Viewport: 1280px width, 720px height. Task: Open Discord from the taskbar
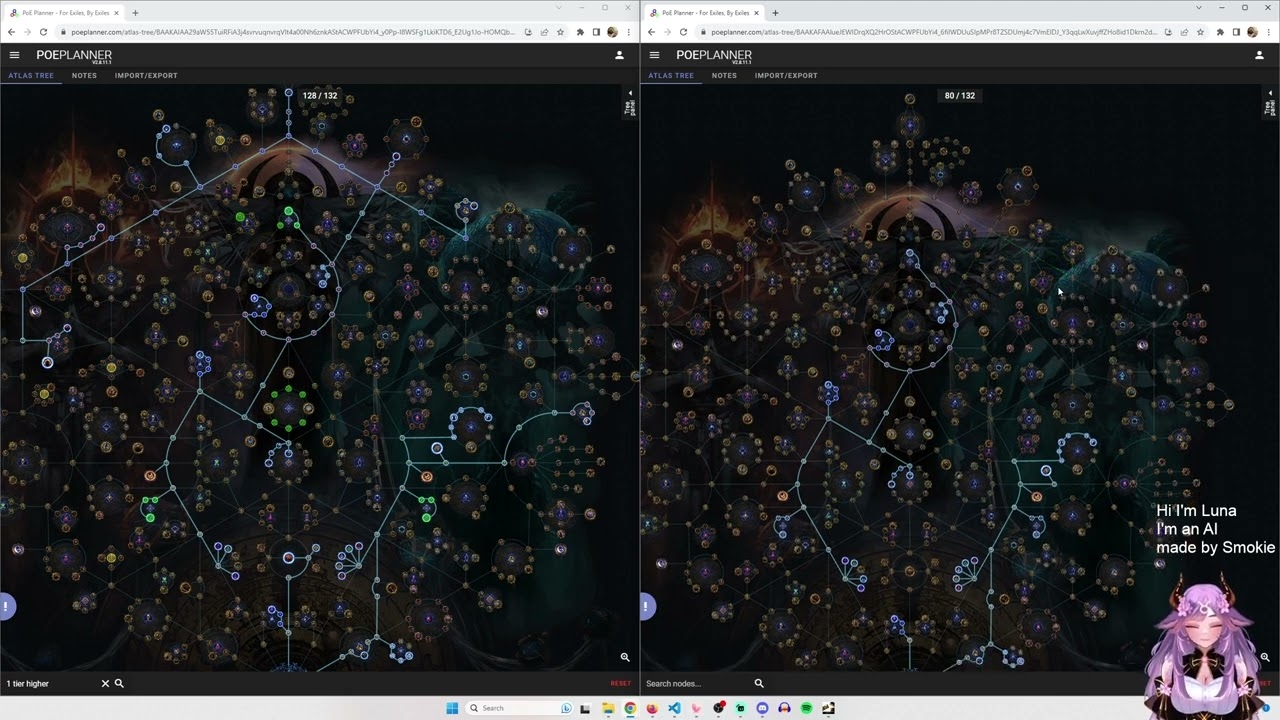click(x=762, y=707)
